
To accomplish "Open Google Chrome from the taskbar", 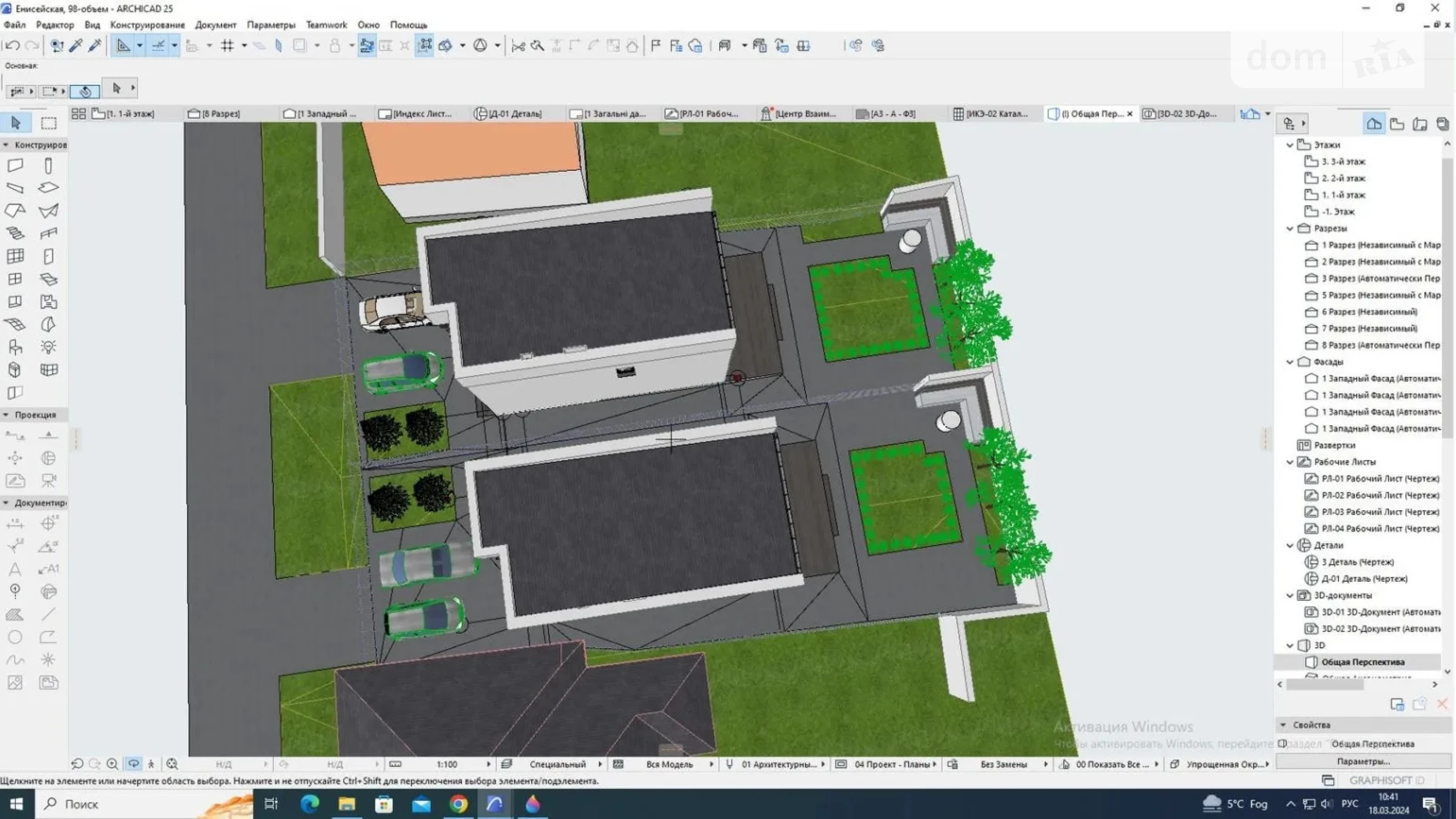I will coord(459,804).
